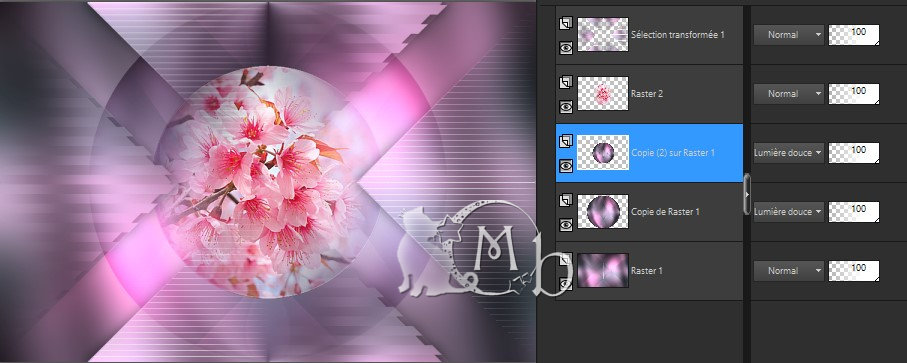This screenshot has height=363, width=907.
Task: Click layer type icon of Sélection transformée 1
Action: click(x=566, y=24)
